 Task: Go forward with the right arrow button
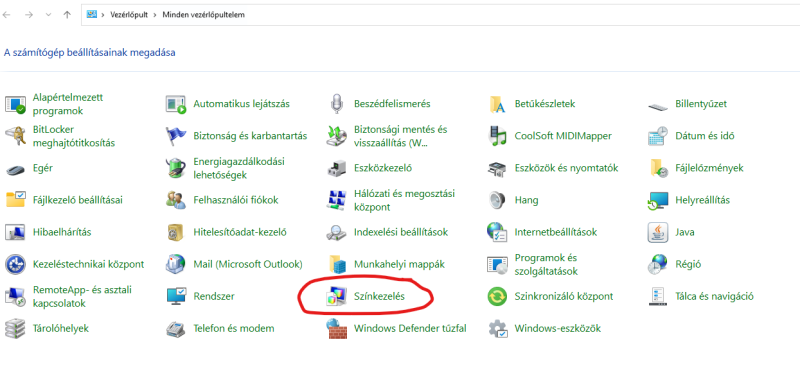(x=29, y=15)
